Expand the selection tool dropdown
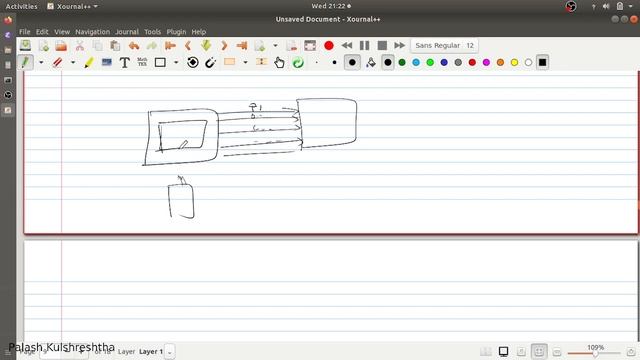640x360 pixels. click(x=245, y=62)
